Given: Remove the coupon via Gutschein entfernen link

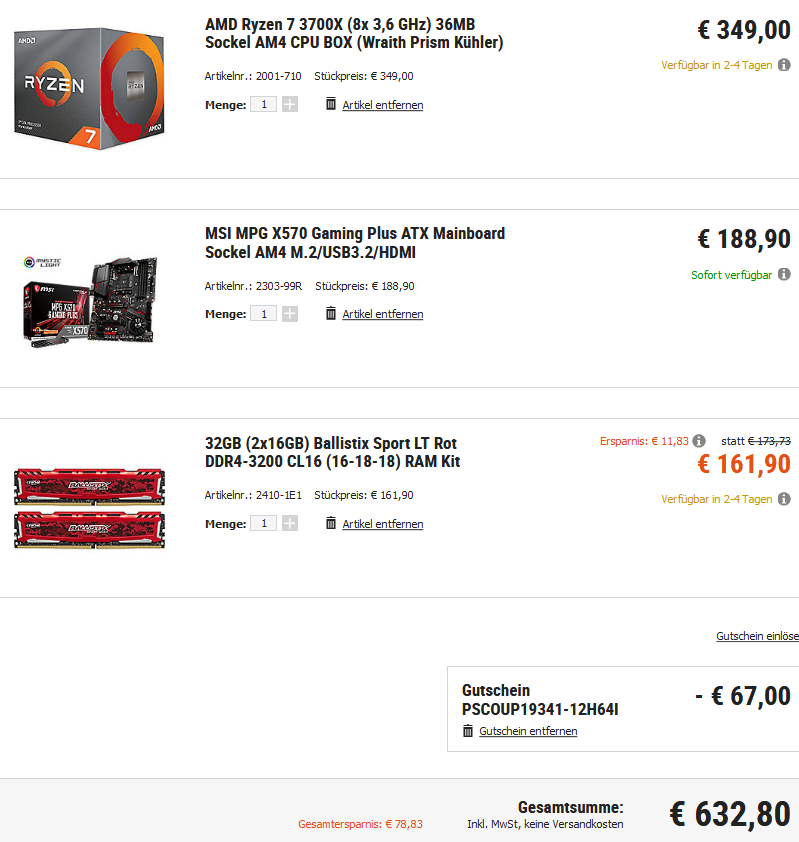Looking at the screenshot, I should [528, 731].
